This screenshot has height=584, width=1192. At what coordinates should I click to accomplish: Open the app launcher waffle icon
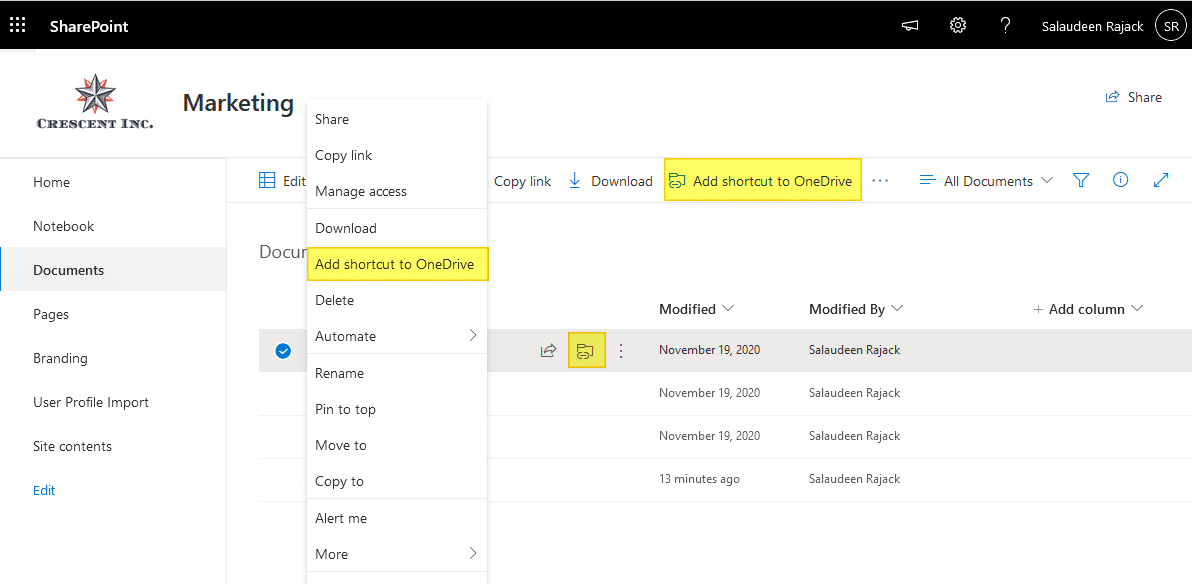pos(17,25)
